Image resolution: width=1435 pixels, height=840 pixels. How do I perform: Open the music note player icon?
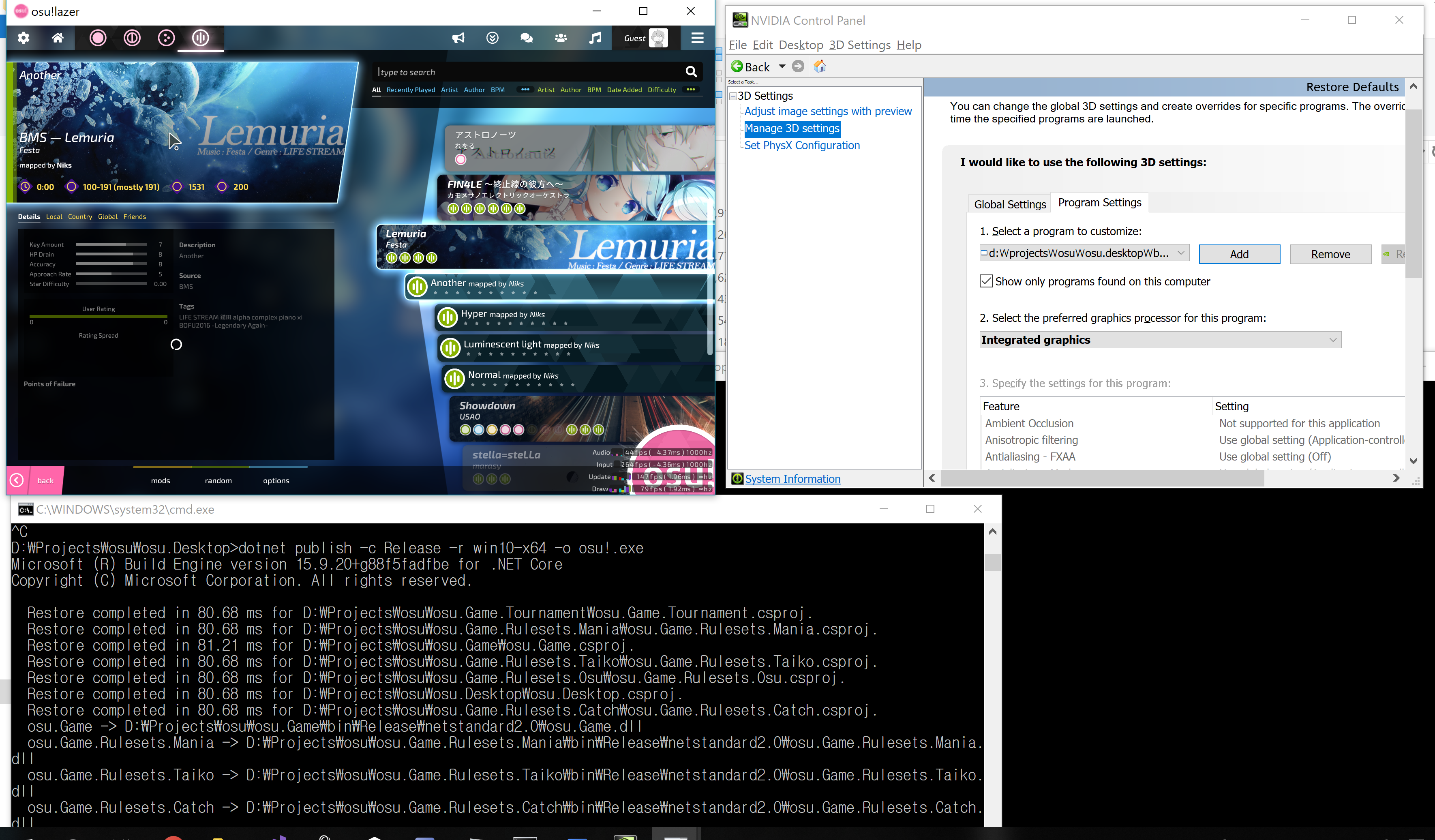[x=595, y=38]
